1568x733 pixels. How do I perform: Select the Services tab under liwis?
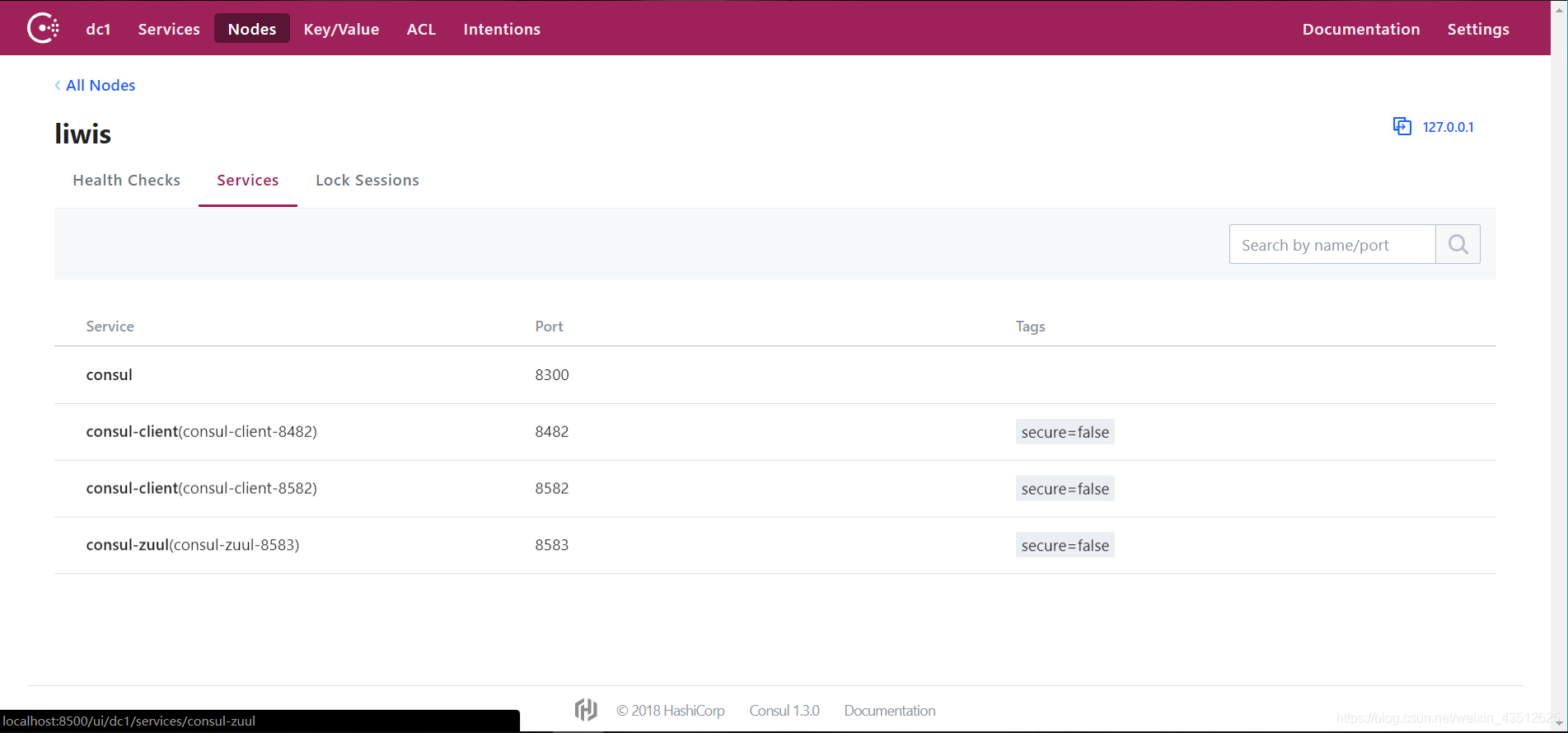(248, 180)
